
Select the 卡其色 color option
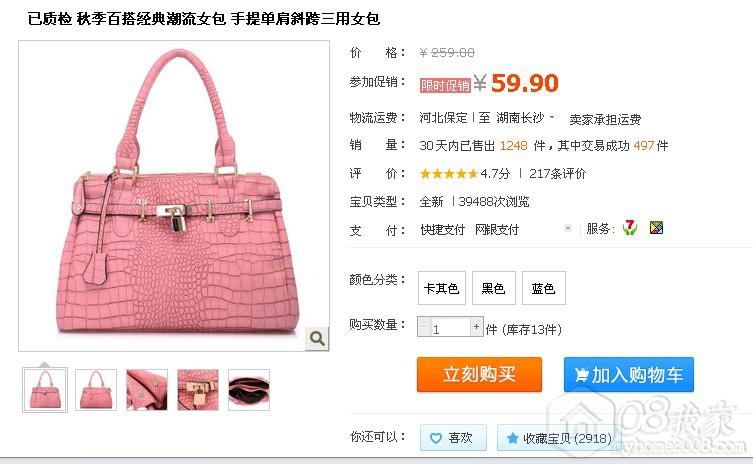[442, 288]
